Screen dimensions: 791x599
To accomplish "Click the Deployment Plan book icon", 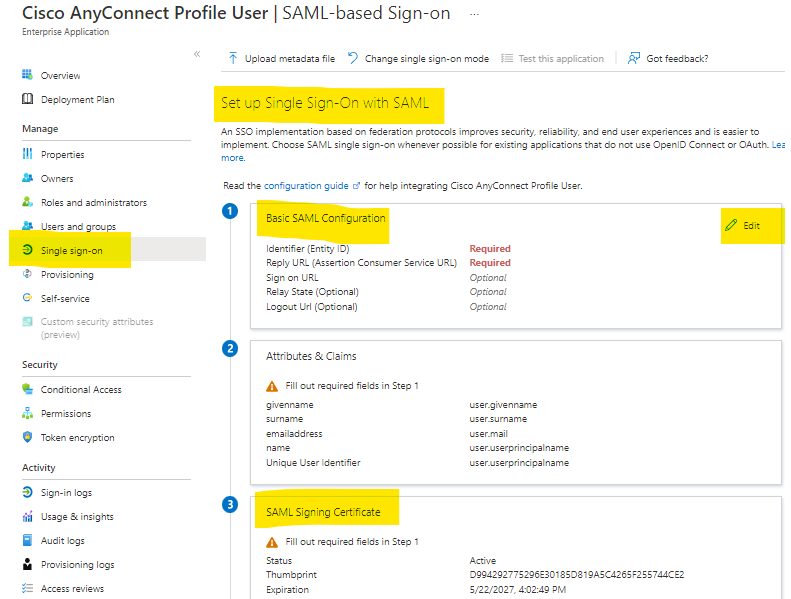I will (27, 99).
